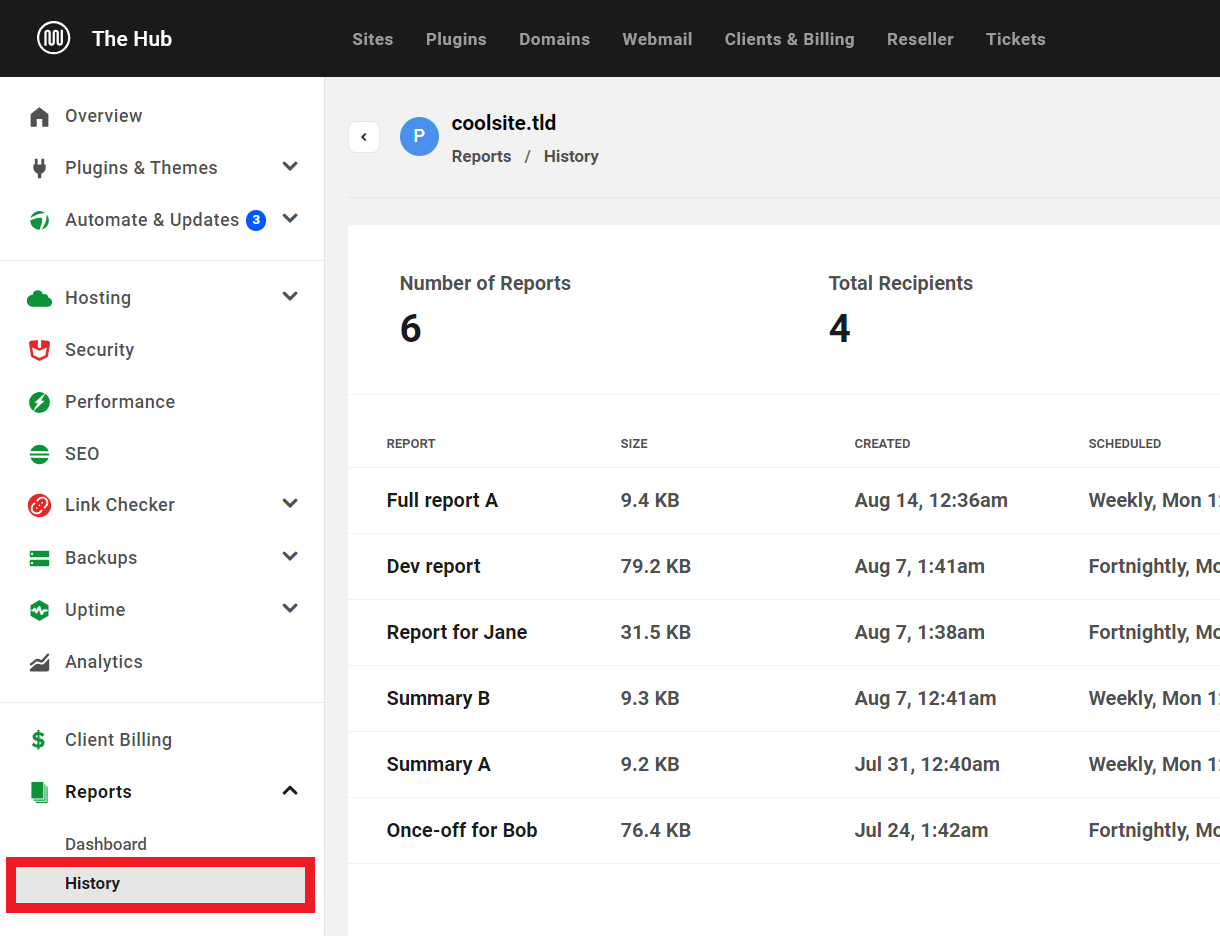Select the History subitem in sidebar
This screenshot has height=936, width=1220.
pos(160,884)
